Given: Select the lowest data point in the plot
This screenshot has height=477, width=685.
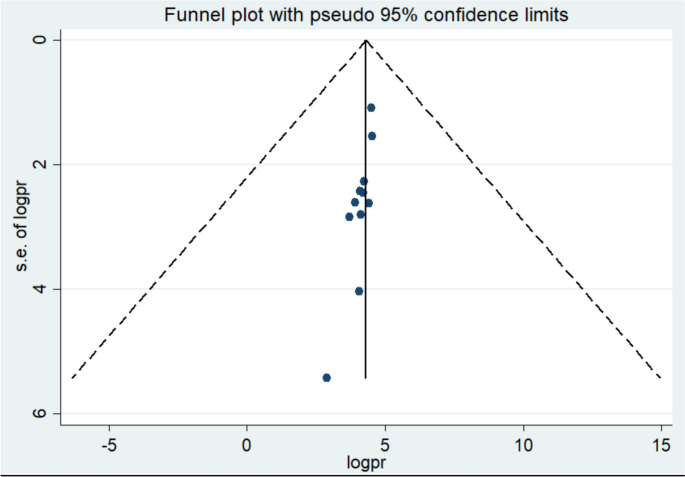Looking at the screenshot, I should coord(327,377).
